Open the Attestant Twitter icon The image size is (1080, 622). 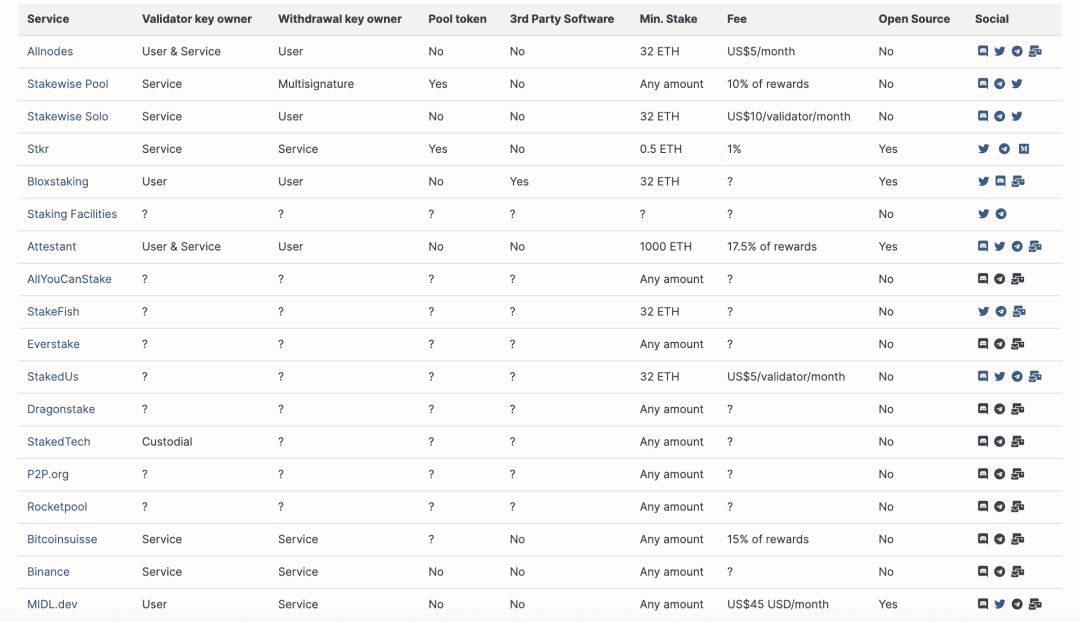point(999,246)
